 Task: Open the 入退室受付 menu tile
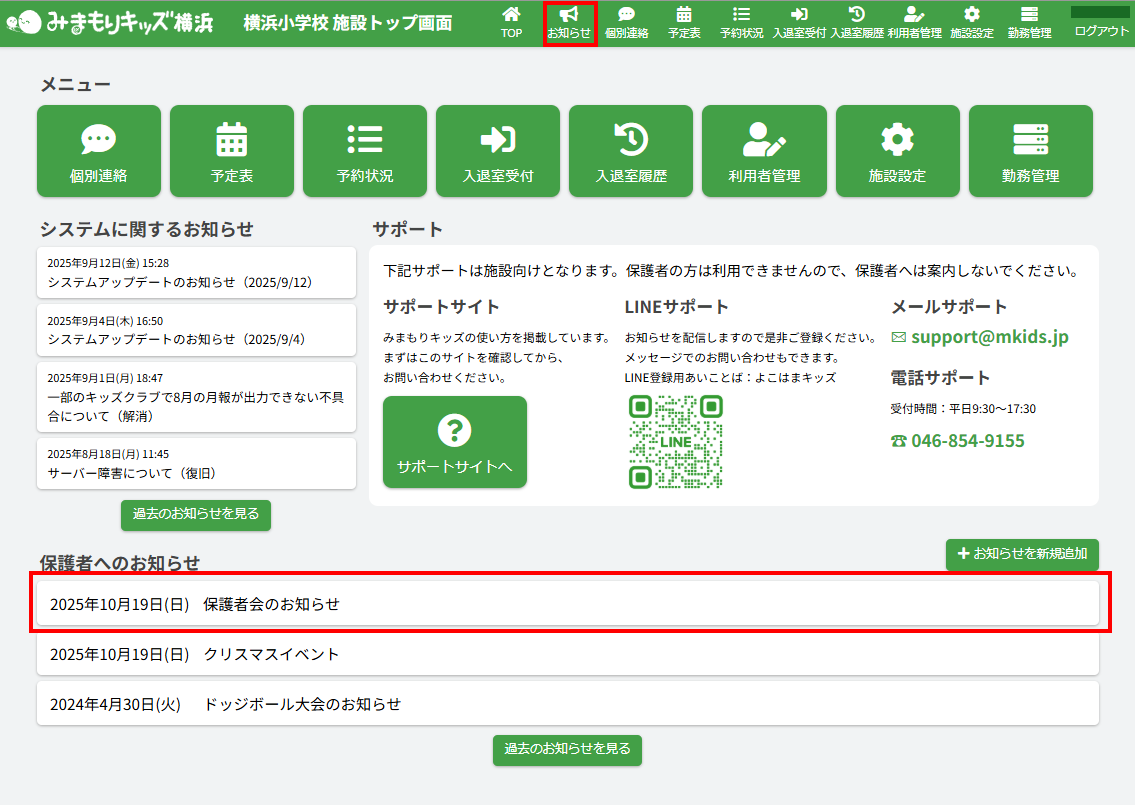click(x=498, y=151)
